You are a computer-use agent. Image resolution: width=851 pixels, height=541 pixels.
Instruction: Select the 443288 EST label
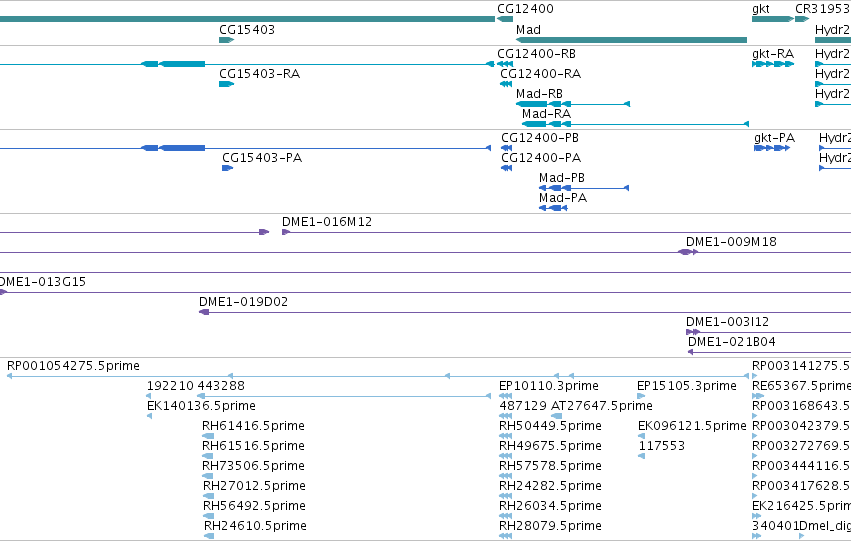coord(221,386)
